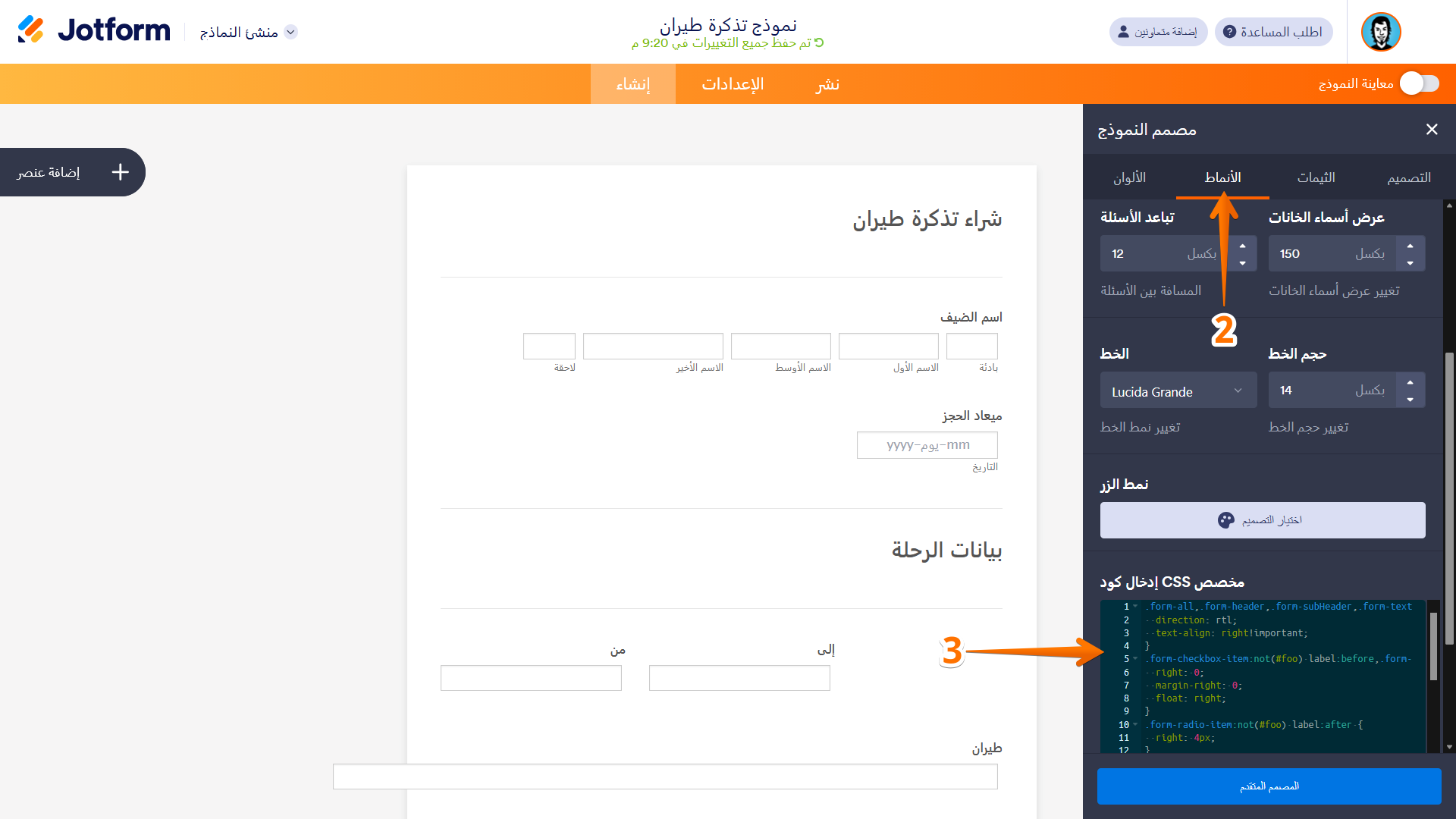Close the مصمم النموذج panel

point(1432,130)
